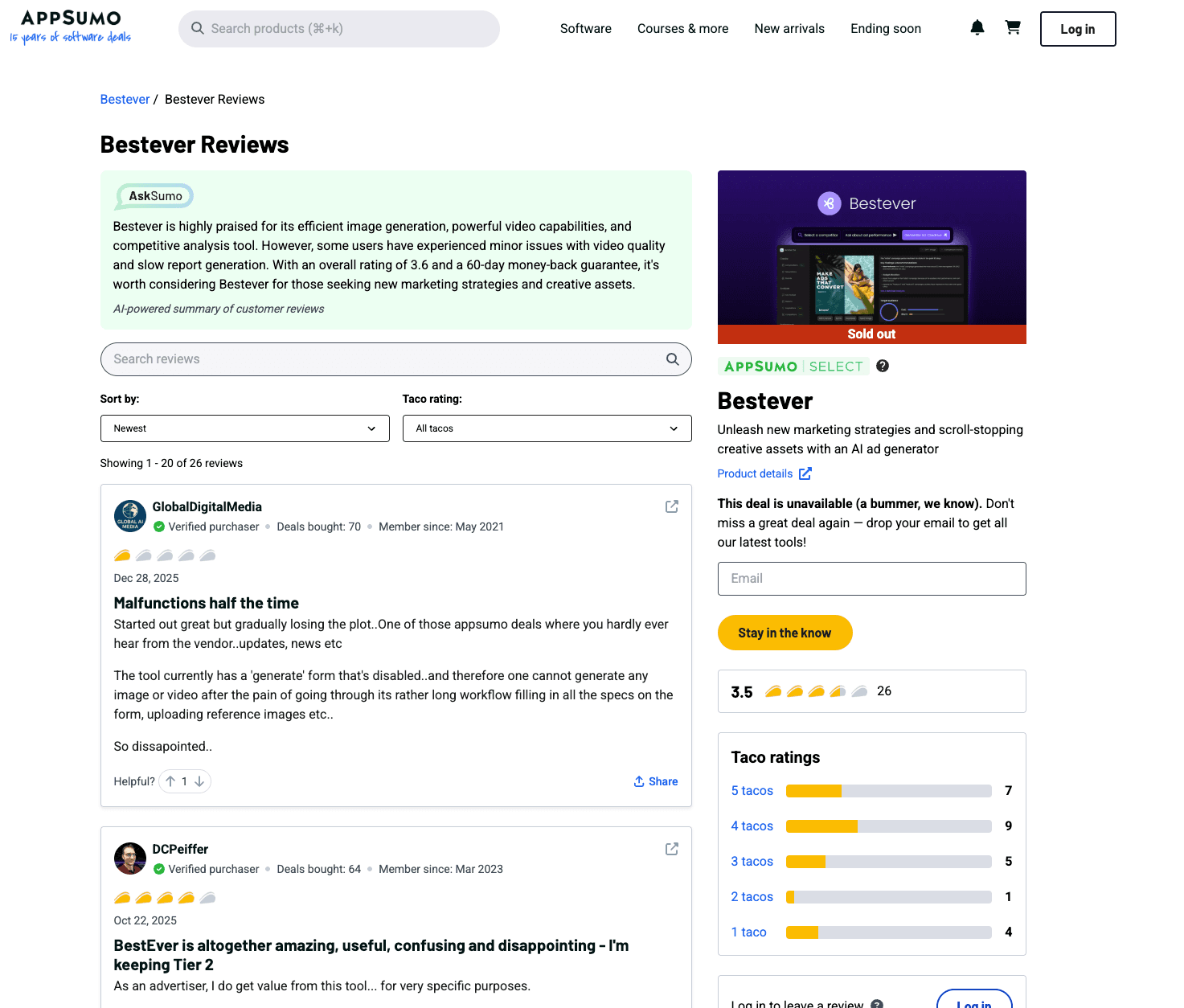Filter reviews by 4 tacos
This screenshot has width=1184, height=1008.
pyautogui.click(x=752, y=826)
